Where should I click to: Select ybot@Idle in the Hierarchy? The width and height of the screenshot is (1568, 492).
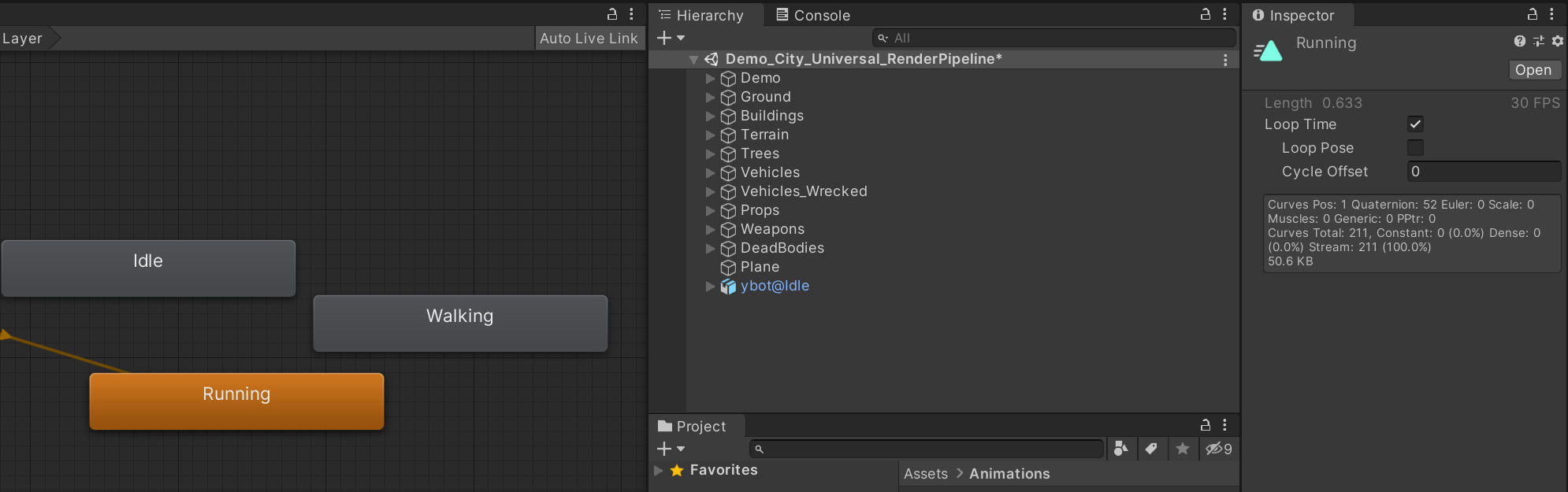[x=944, y=287]
